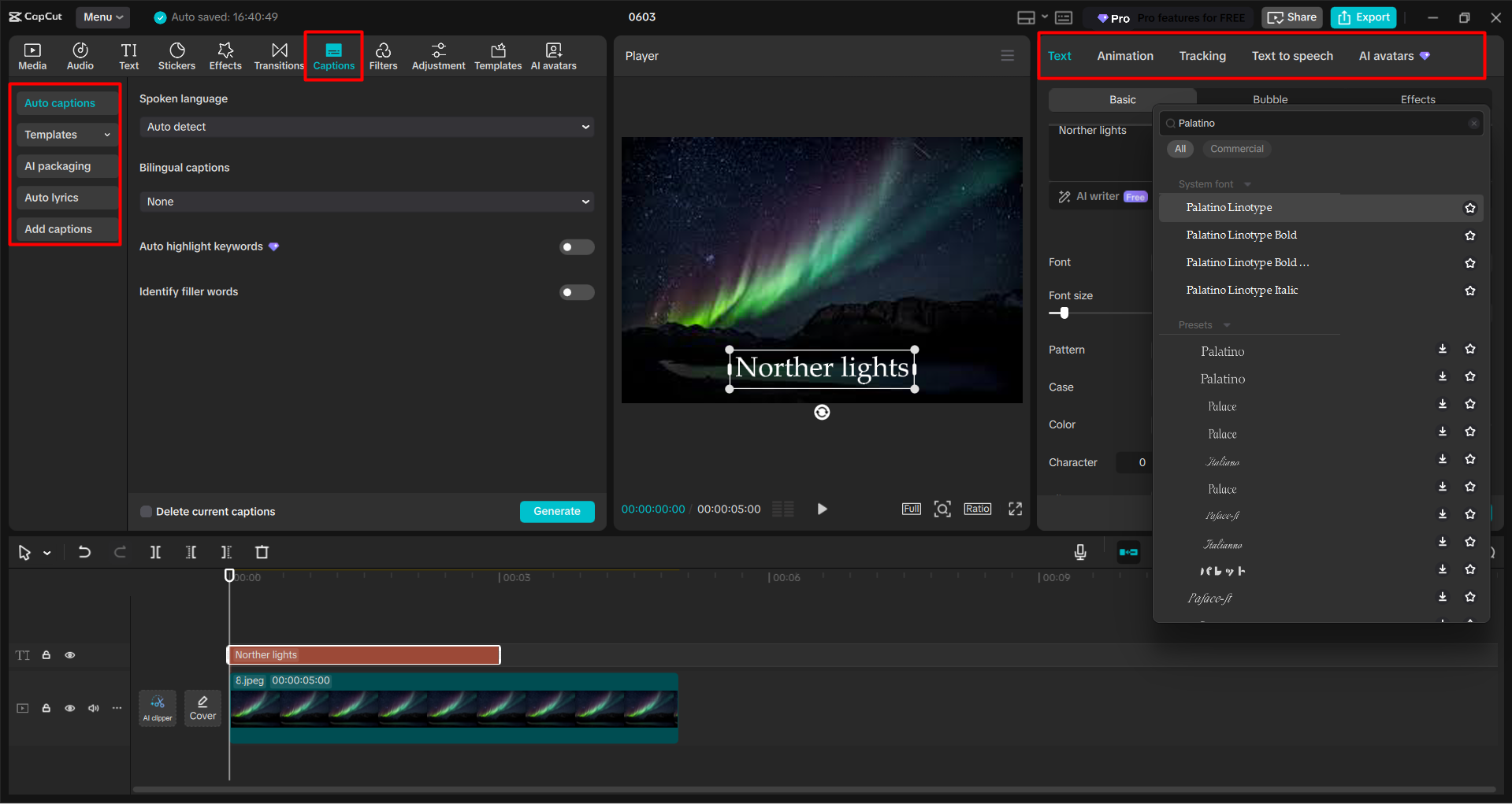Switch to the Animation tab
The height and width of the screenshot is (804, 1512).
[x=1124, y=55]
